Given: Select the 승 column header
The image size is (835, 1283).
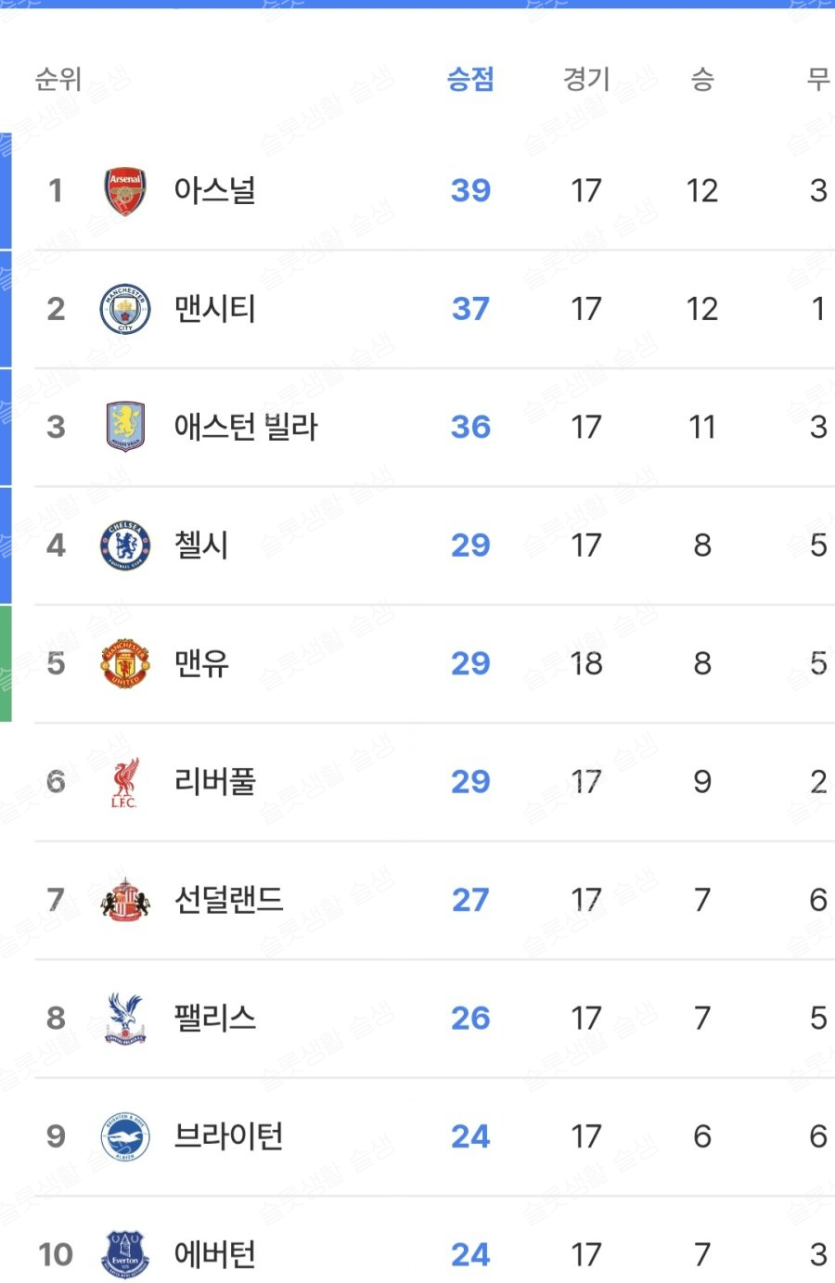Looking at the screenshot, I should pos(702,79).
